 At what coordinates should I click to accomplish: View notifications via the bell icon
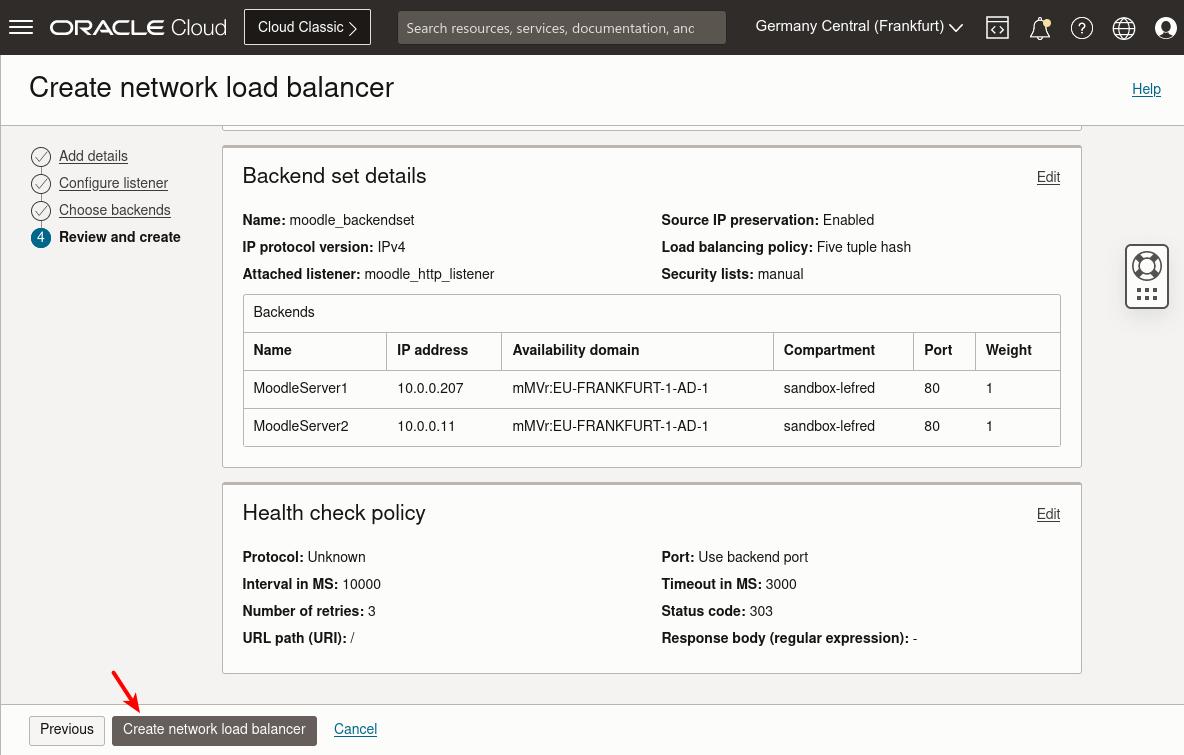coord(1039,27)
